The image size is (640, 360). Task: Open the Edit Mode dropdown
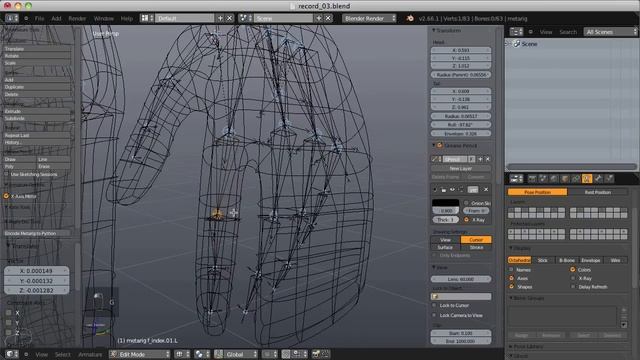pos(140,354)
